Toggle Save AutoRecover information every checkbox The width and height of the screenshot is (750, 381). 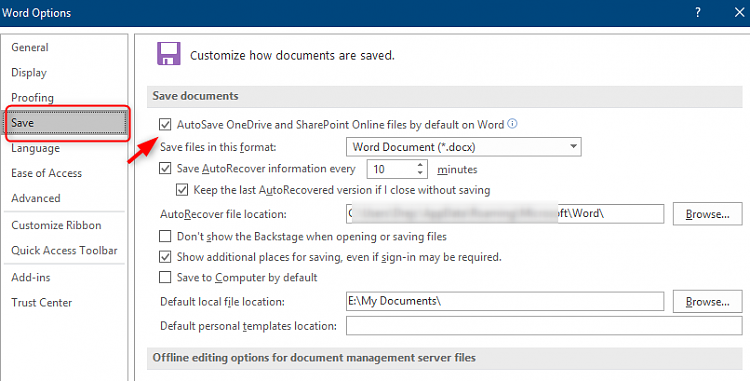165,168
